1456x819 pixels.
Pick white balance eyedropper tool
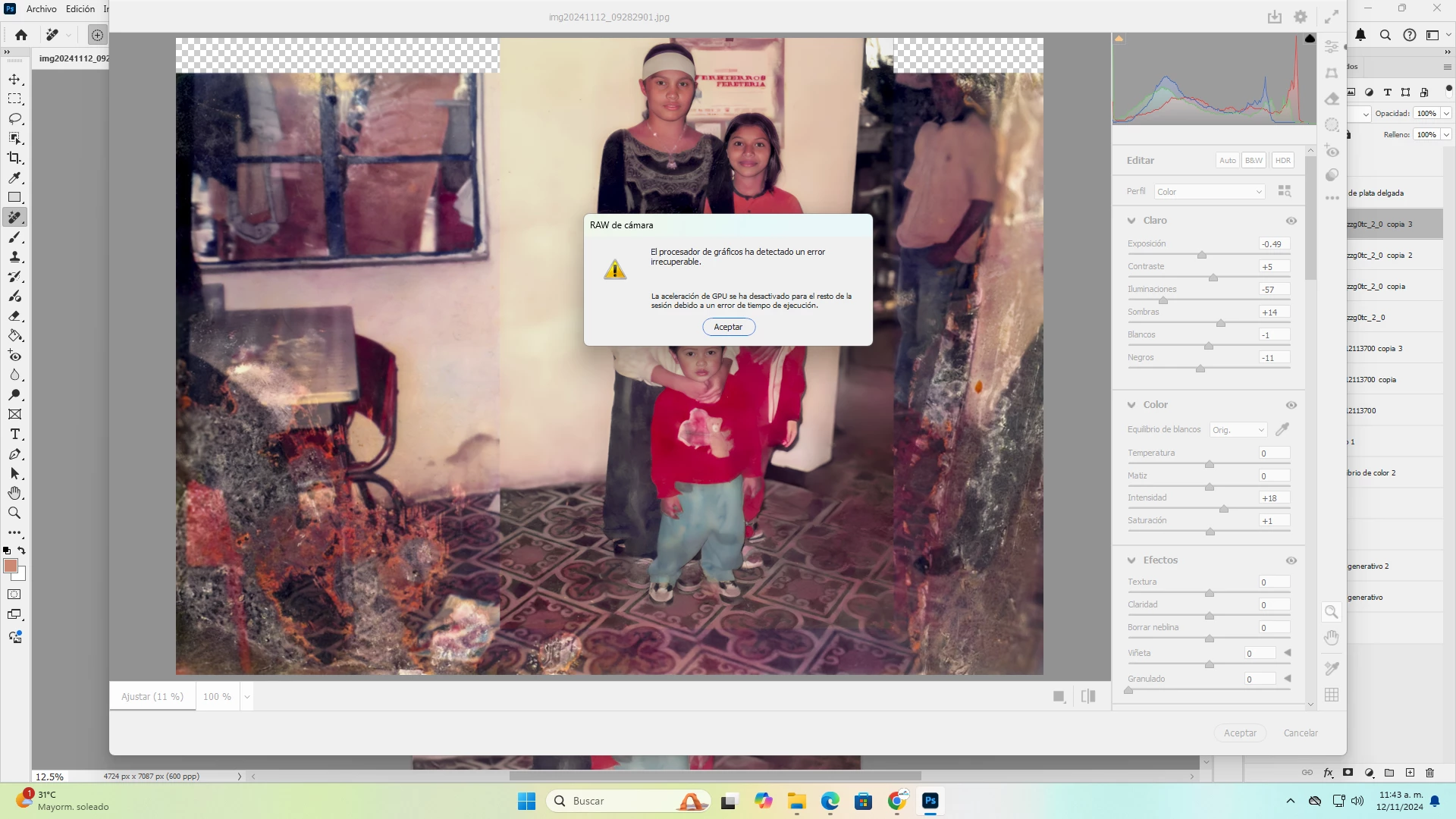click(x=1282, y=429)
